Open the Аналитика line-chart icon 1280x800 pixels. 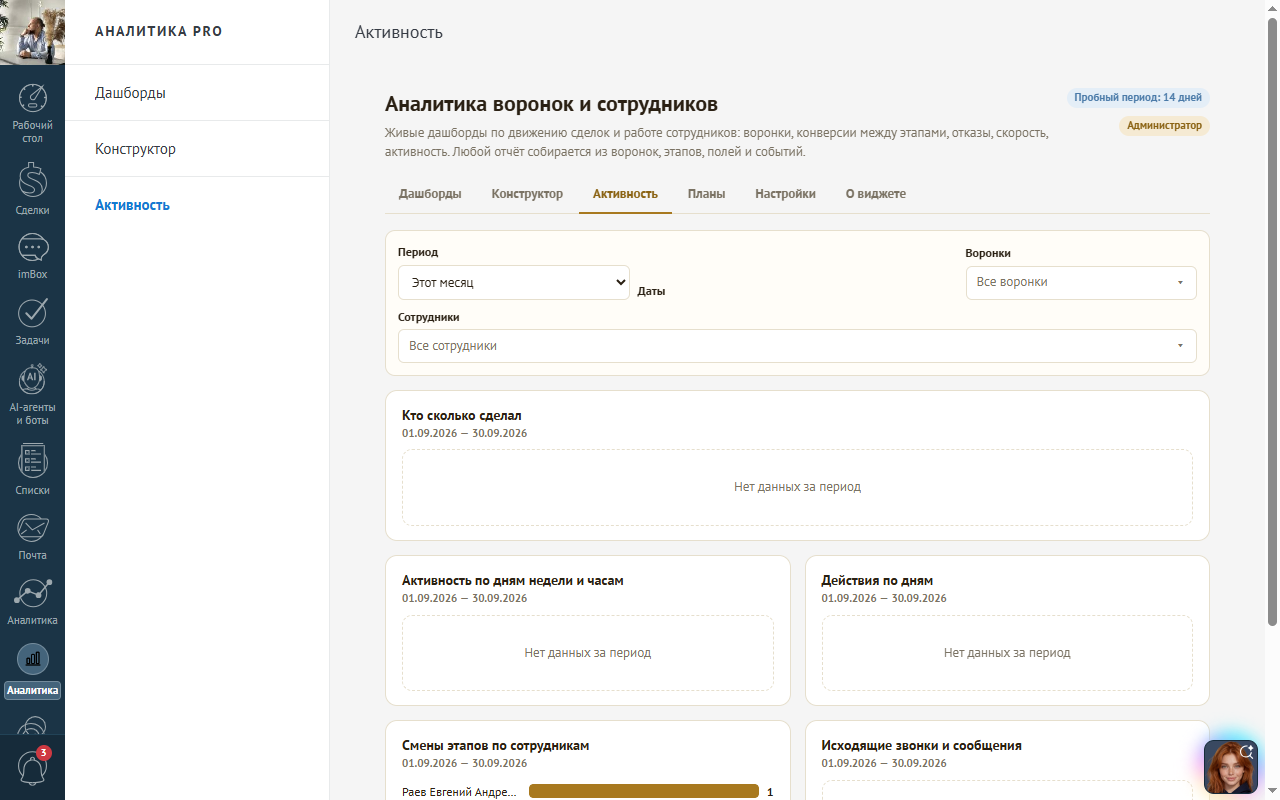32,592
